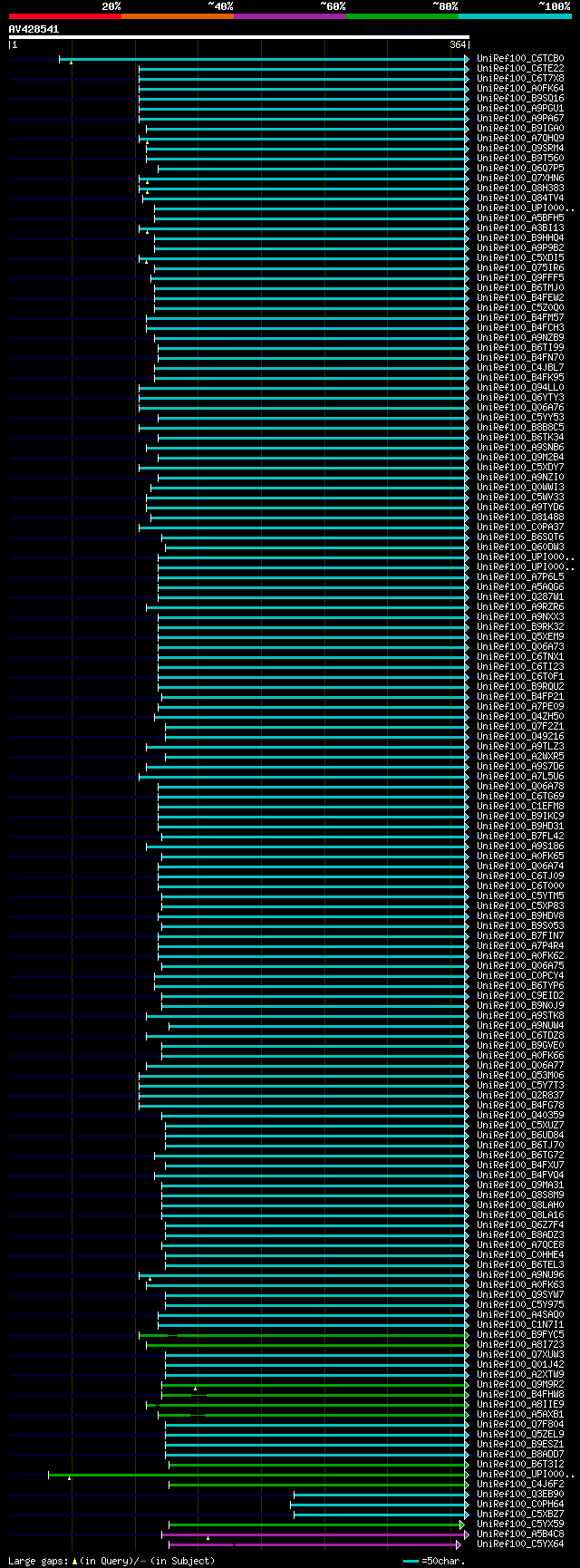Select the UniRef100_A0FK64 label

click(520, 89)
